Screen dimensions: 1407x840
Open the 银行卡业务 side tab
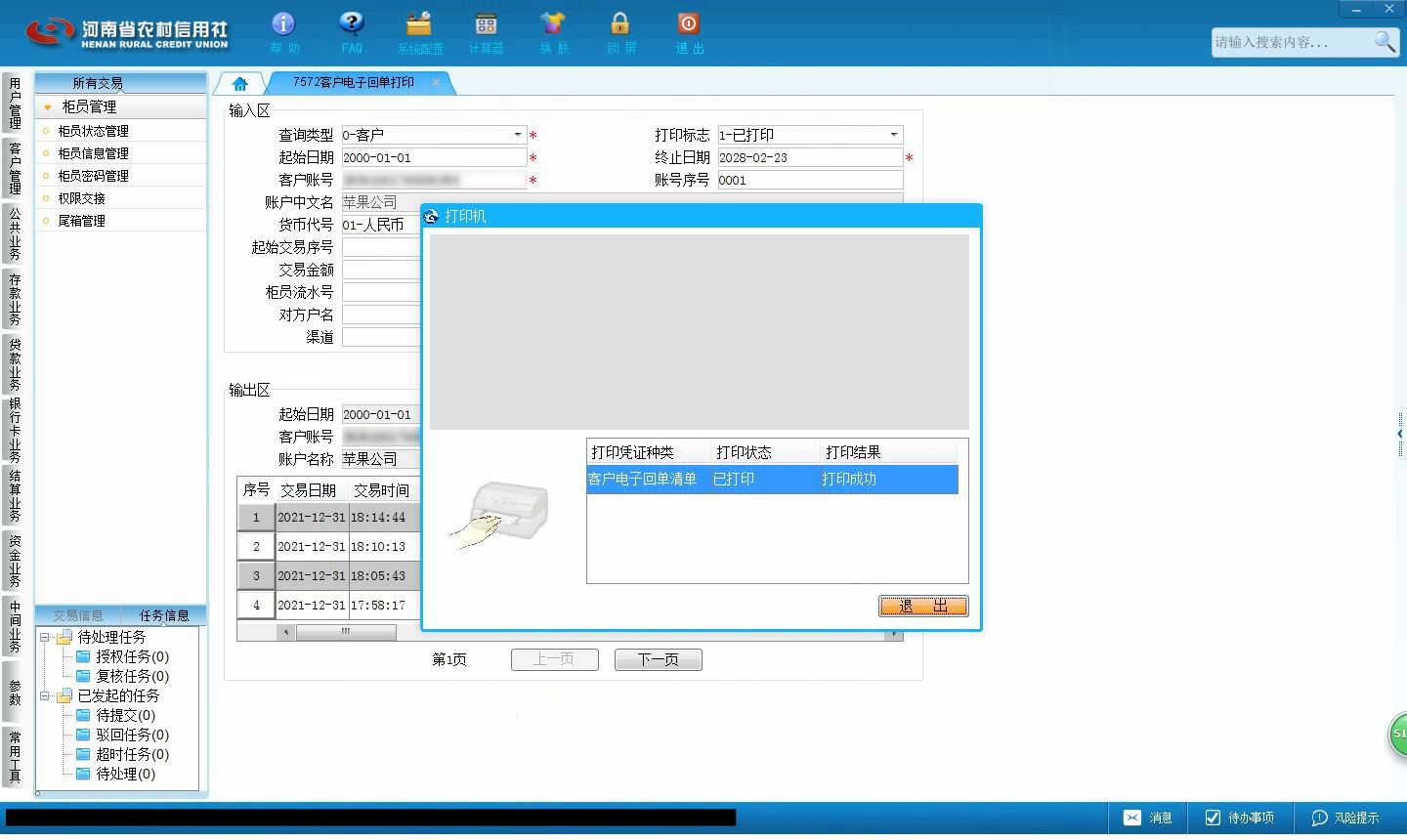14,430
